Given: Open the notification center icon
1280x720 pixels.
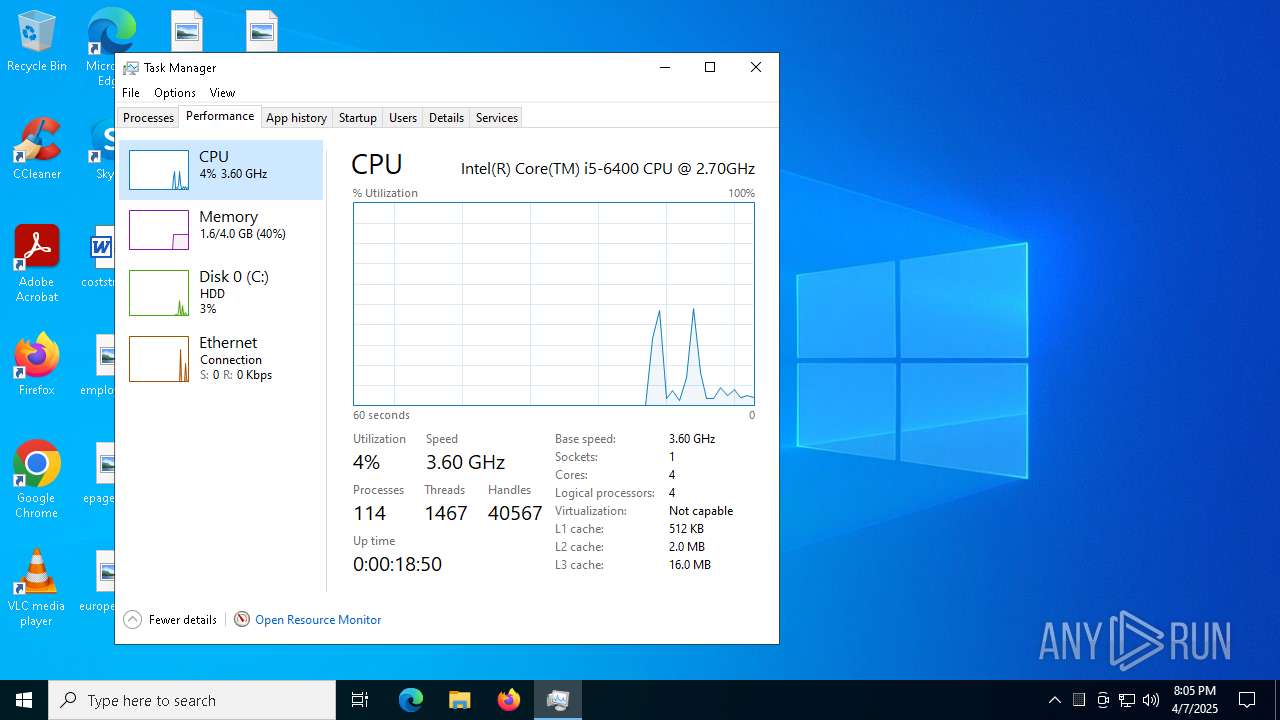Looking at the screenshot, I should 1247,700.
